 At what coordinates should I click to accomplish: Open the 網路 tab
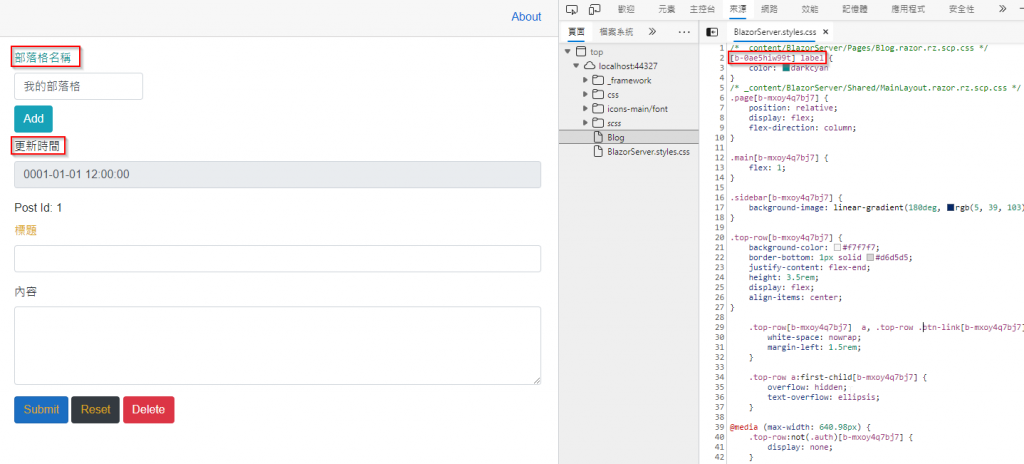(x=770, y=9)
